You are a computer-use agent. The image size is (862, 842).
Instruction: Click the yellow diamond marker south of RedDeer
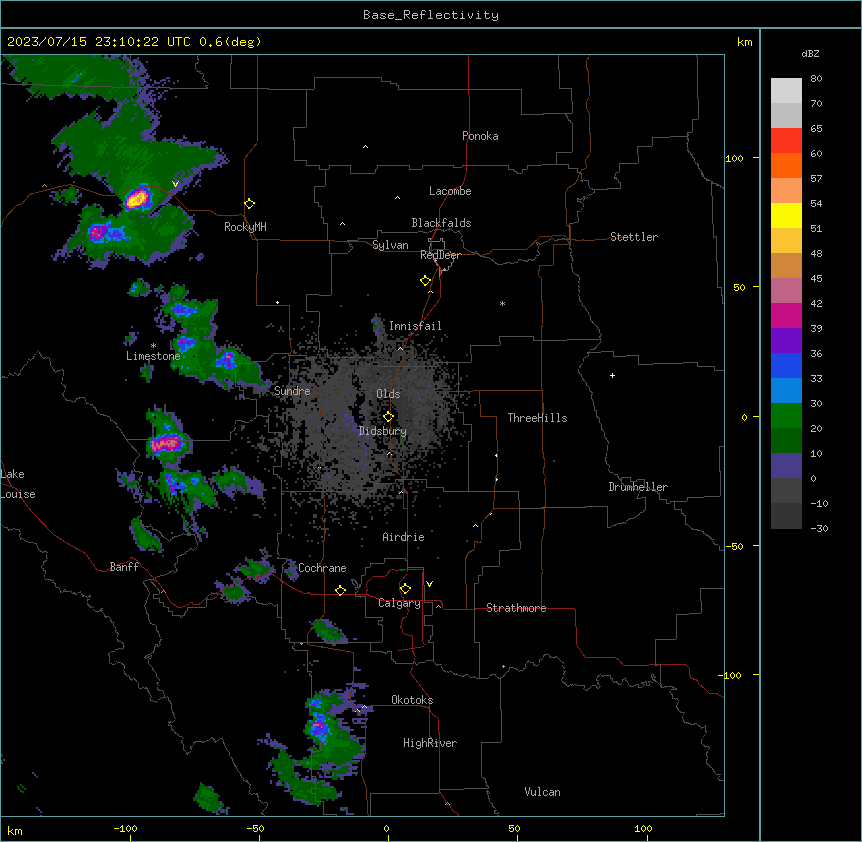tap(426, 281)
